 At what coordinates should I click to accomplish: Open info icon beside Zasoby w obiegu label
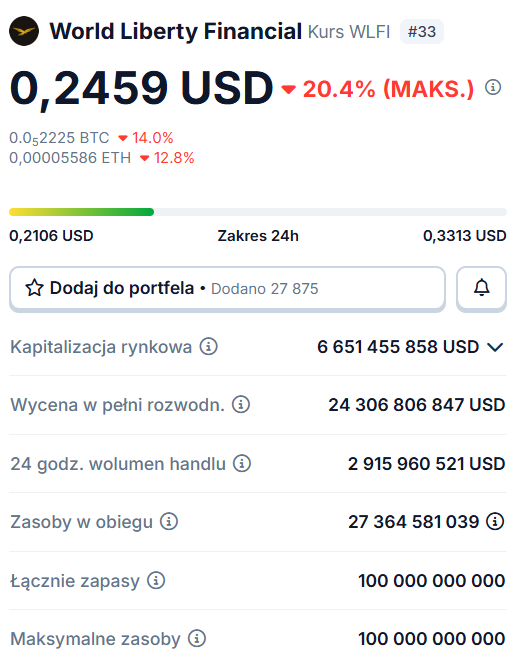click(x=169, y=521)
